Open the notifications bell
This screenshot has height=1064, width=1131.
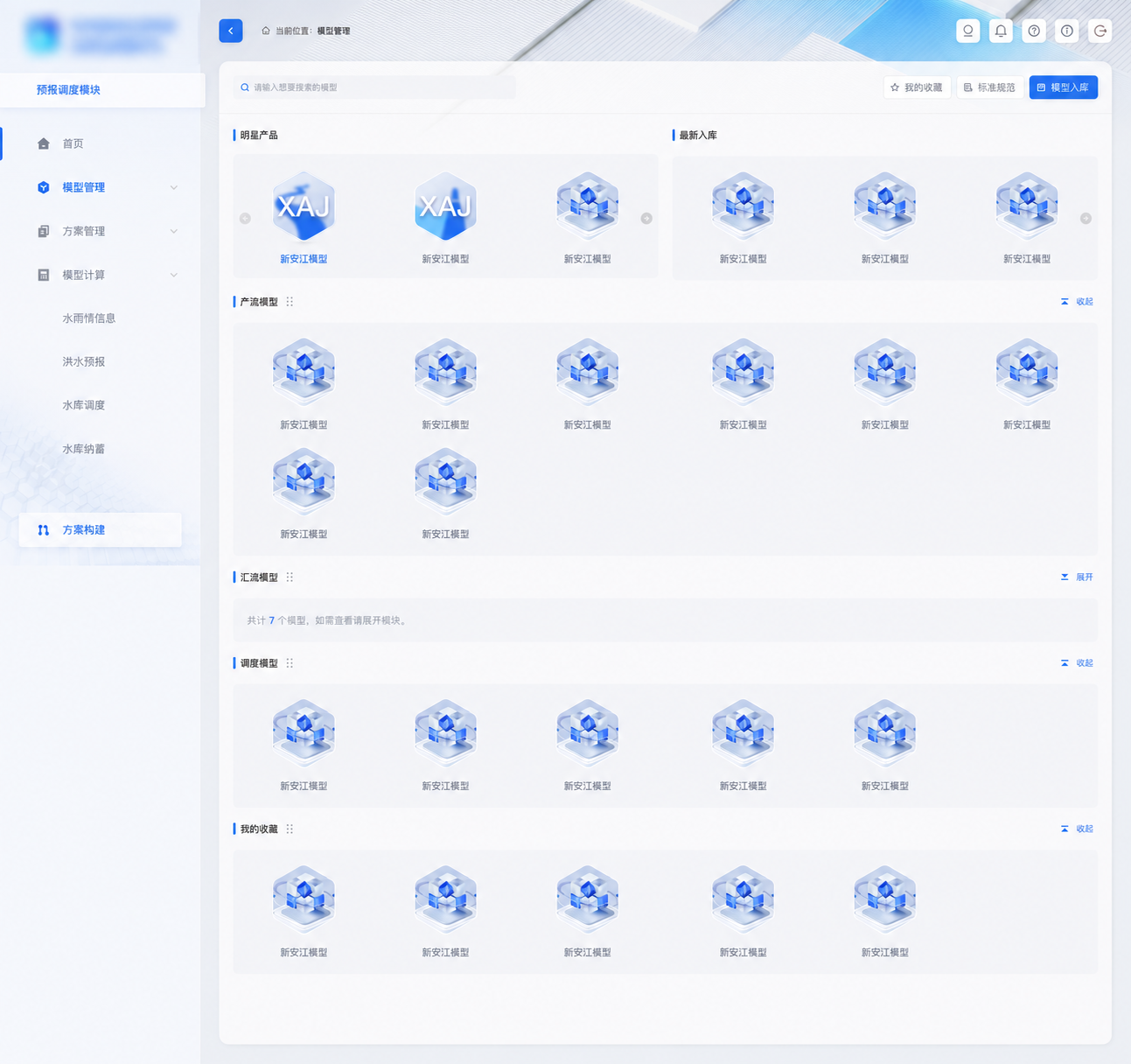1001,31
